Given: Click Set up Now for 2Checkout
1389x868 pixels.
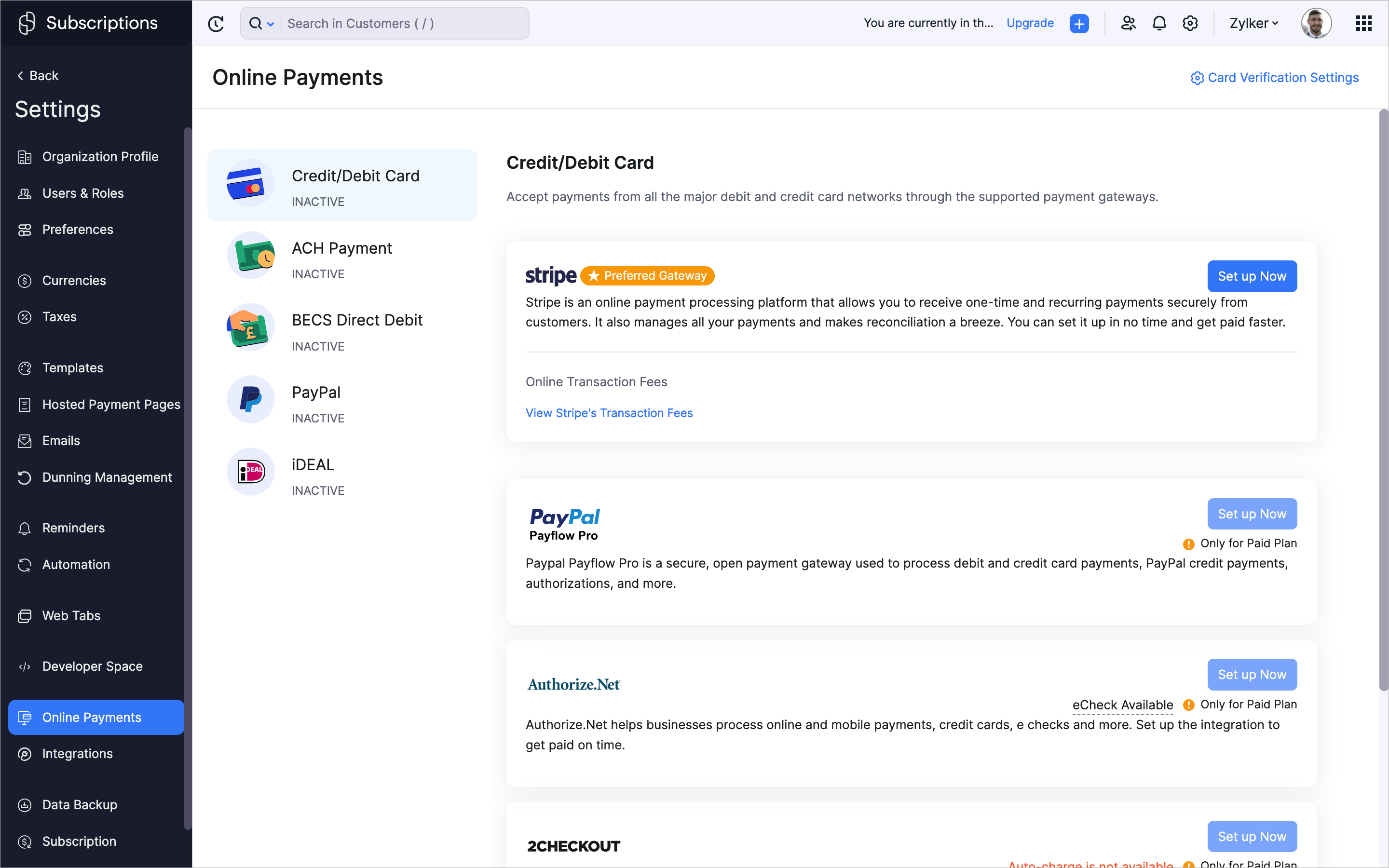Looking at the screenshot, I should [1252, 837].
